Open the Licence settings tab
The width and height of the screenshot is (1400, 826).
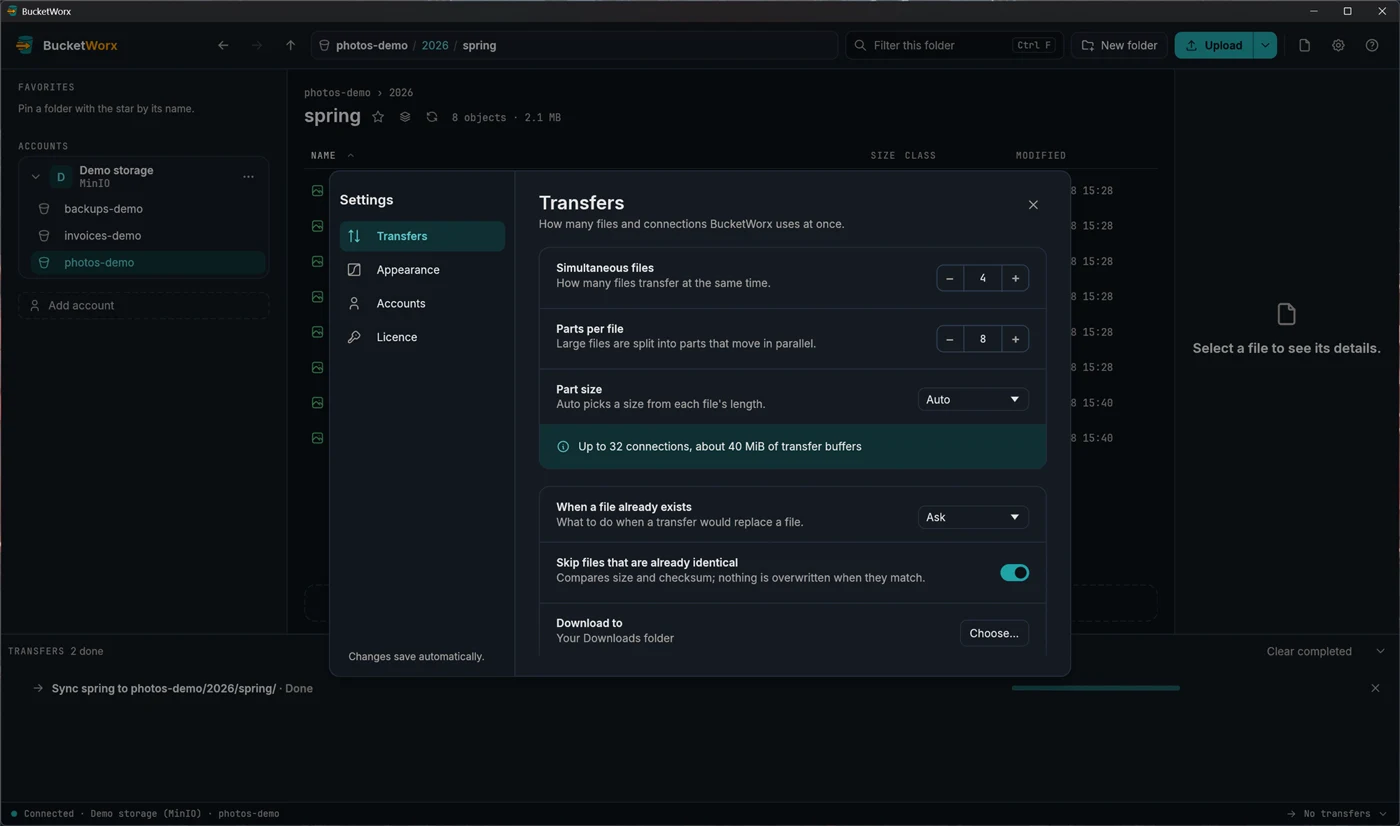click(x=422, y=337)
